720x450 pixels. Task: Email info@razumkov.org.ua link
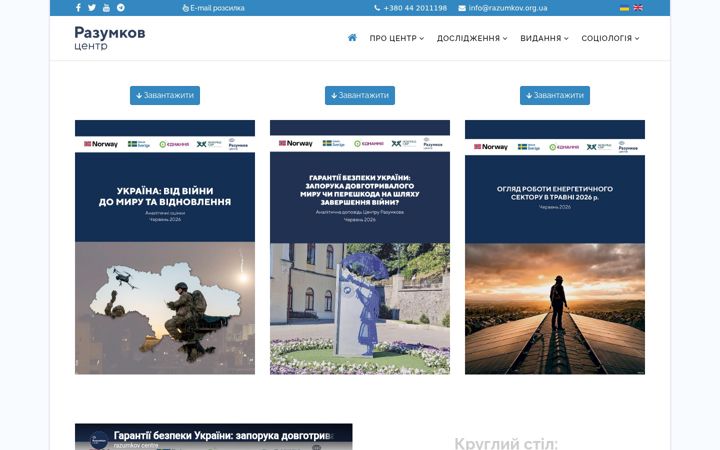point(503,8)
